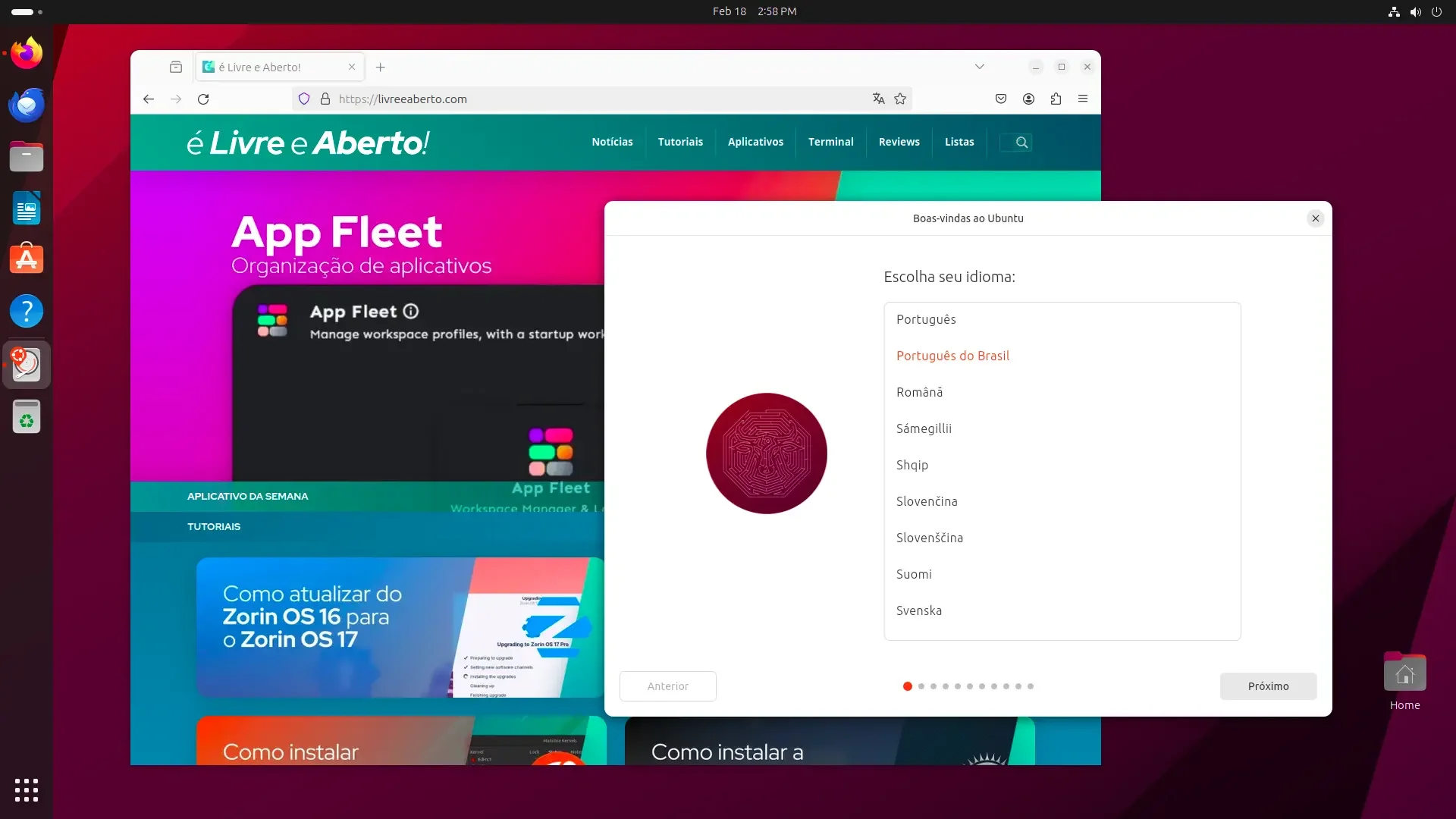Viewport: 1456px width, 819px height.
Task: Open the network status tray icon
Action: click(x=1394, y=11)
